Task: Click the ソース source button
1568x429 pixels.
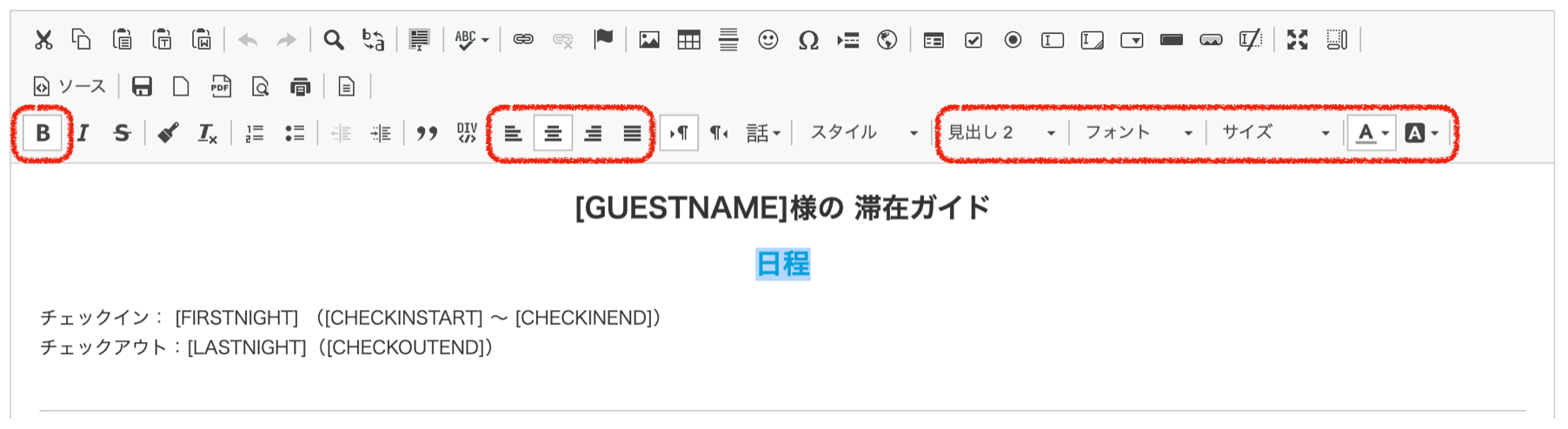Action: pos(70,86)
